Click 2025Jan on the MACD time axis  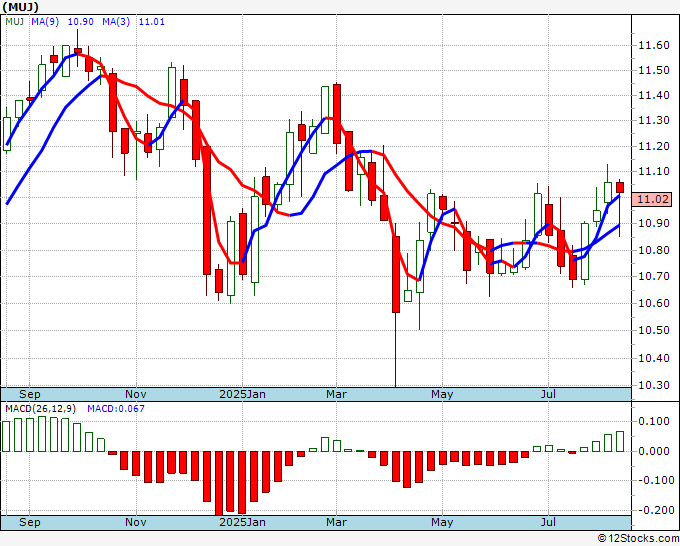click(x=242, y=522)
